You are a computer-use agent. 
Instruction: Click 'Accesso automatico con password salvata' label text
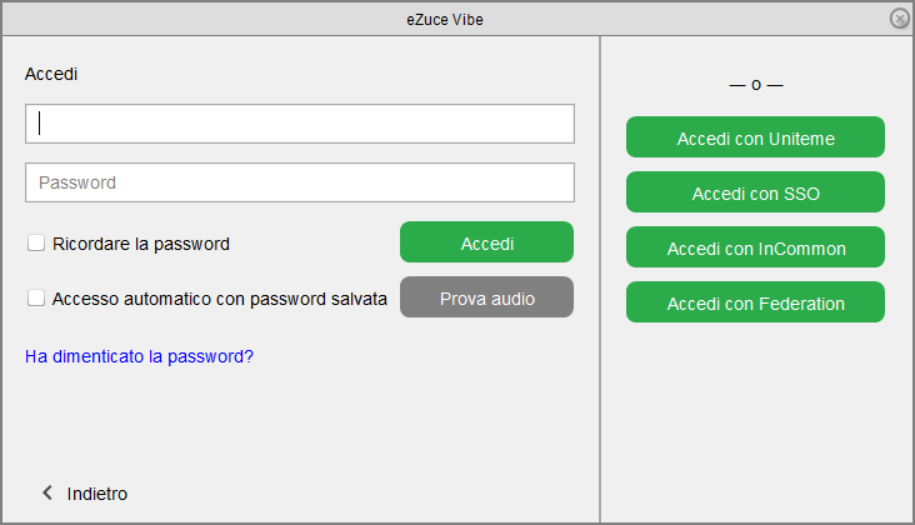click(x=219, y=299)
